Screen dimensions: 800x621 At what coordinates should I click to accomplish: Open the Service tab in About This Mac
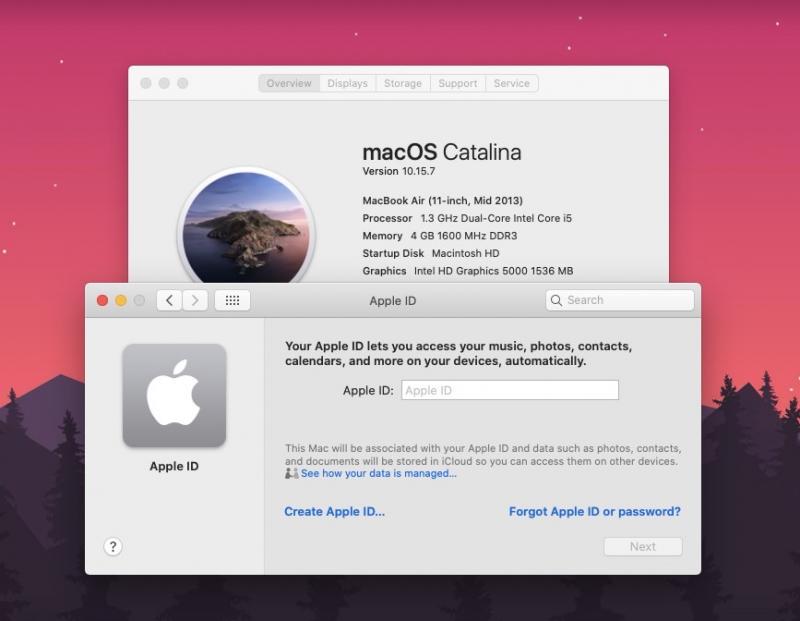(512, 83)
